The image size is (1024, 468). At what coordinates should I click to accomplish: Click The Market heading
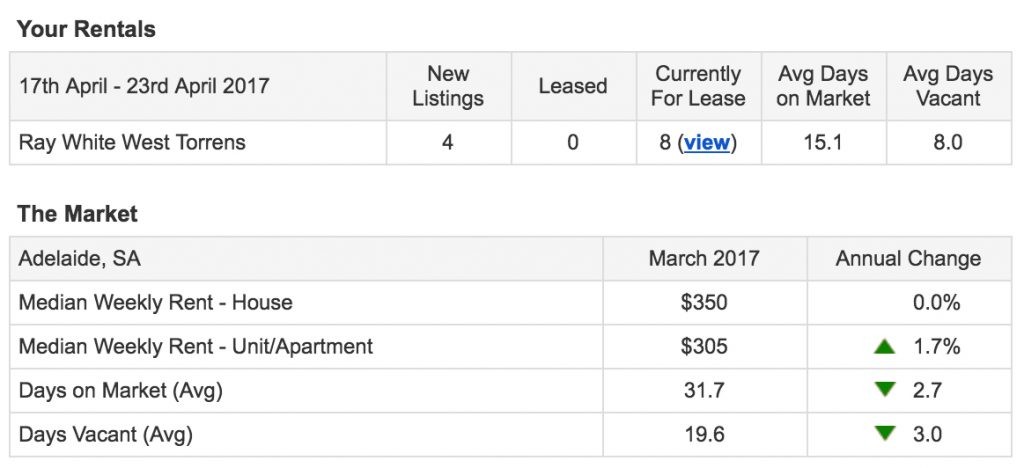tap(77, 214)
